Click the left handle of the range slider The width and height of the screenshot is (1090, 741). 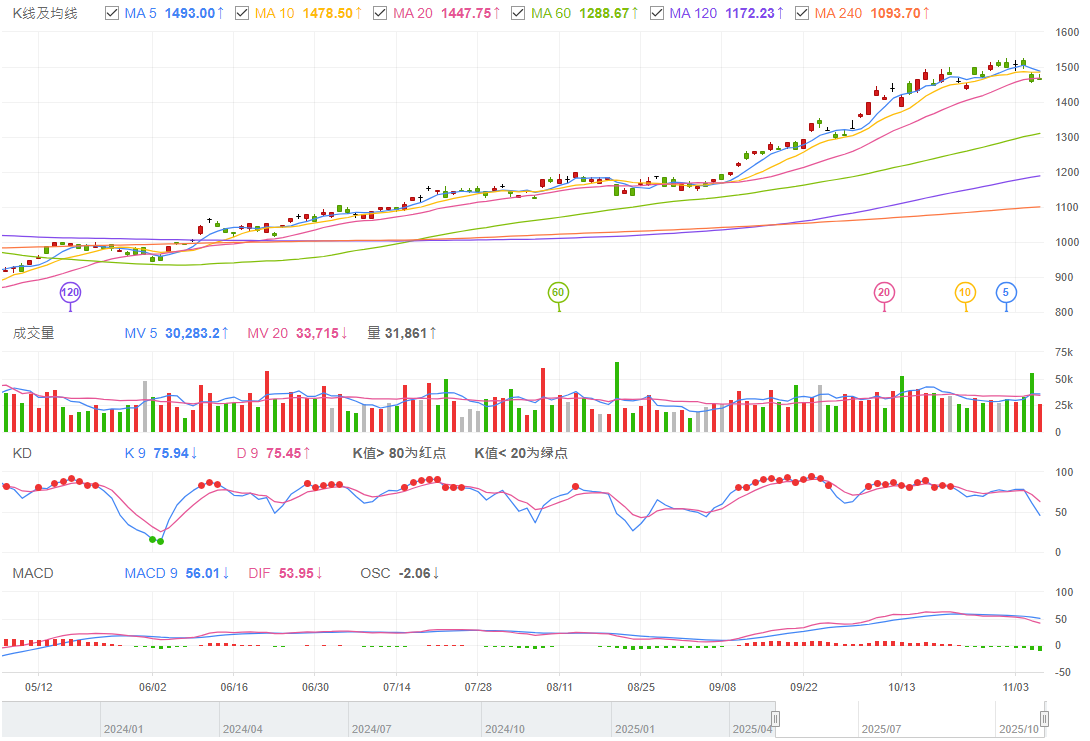click(x=775, y=719)
